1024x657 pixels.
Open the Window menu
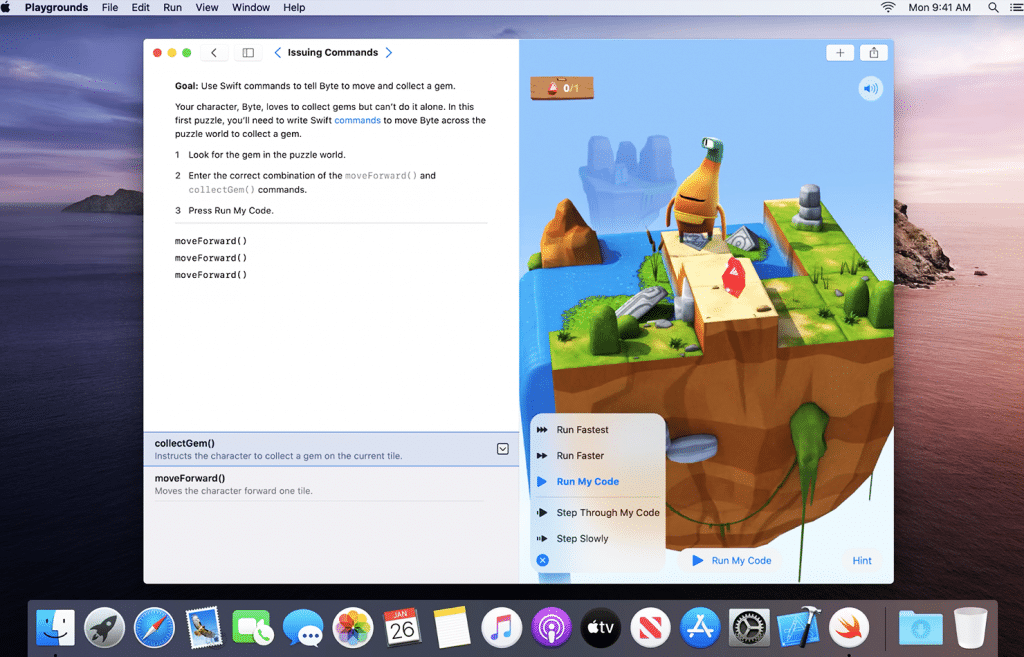(x=250, y=7)
